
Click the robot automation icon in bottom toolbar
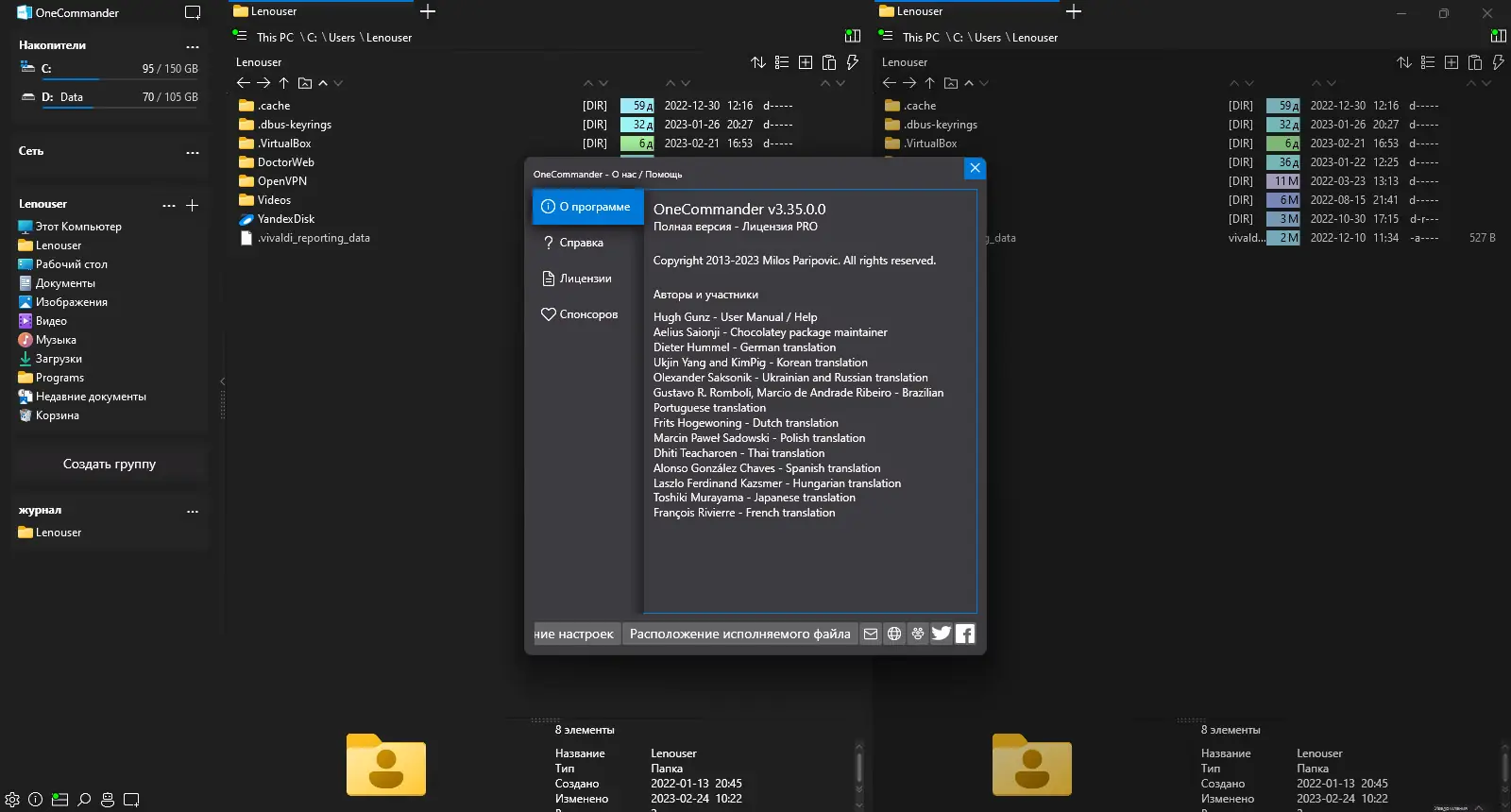(108, 799)
